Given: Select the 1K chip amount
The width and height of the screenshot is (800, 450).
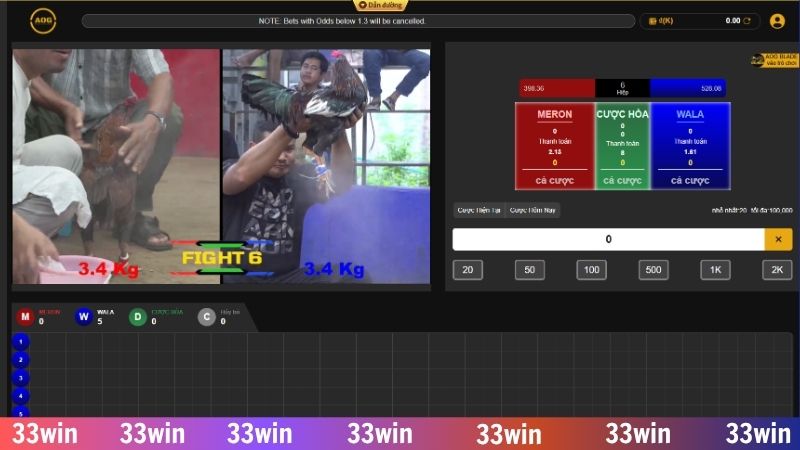Looking at the screenshot, I should 715,270.
